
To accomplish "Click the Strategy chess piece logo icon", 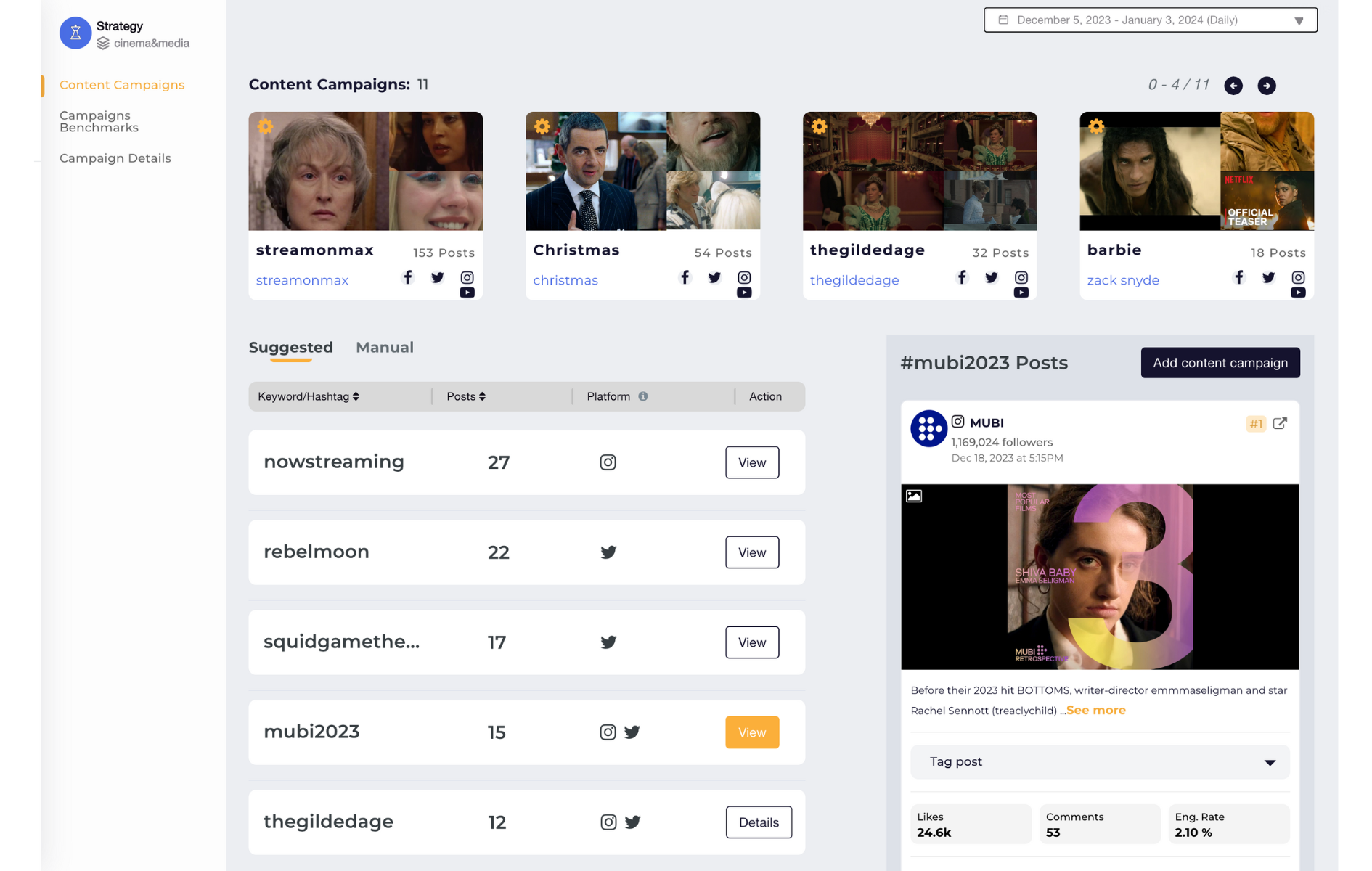I will point(75,33).
